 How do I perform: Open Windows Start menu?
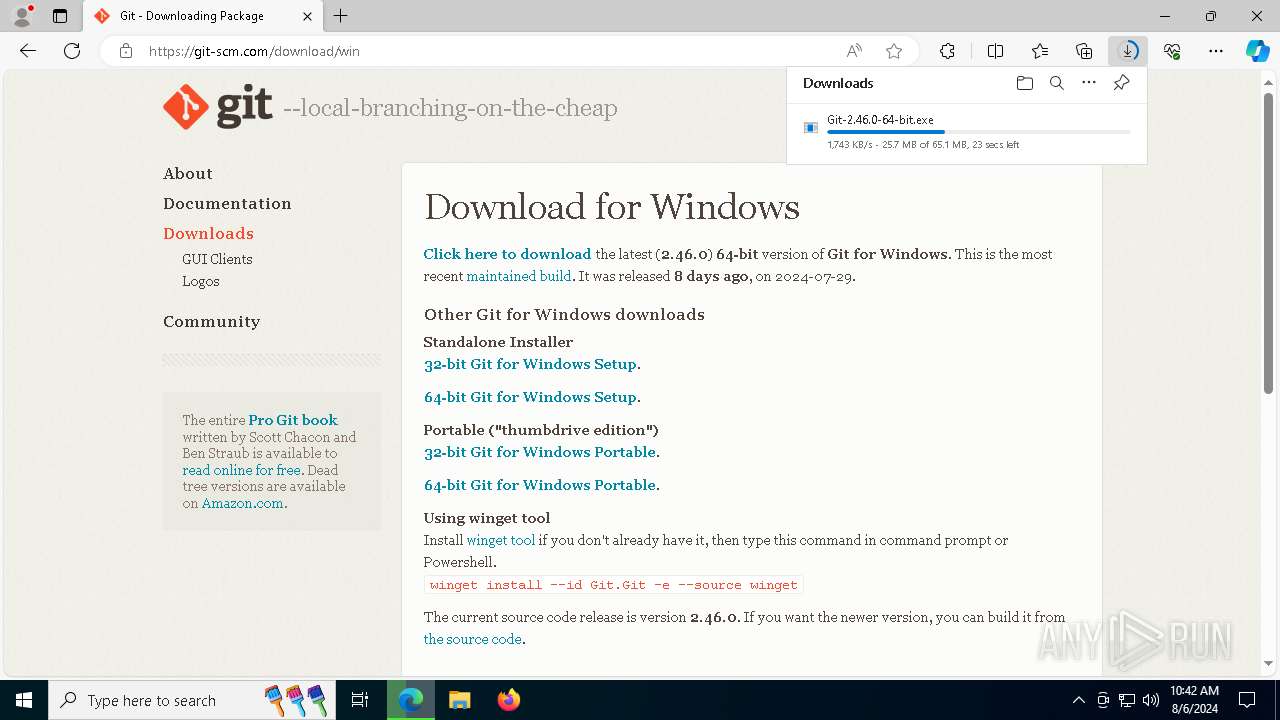[24, 700]
